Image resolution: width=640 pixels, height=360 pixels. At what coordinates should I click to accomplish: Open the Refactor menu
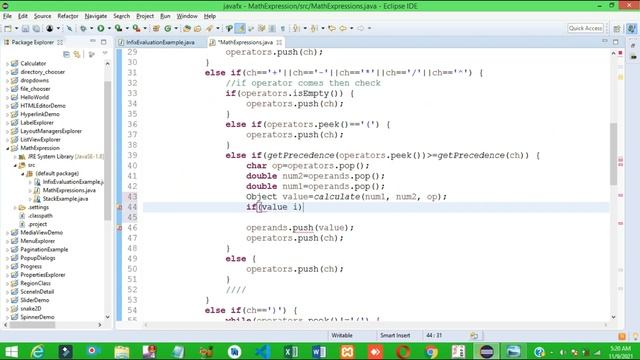coord(68,16)
